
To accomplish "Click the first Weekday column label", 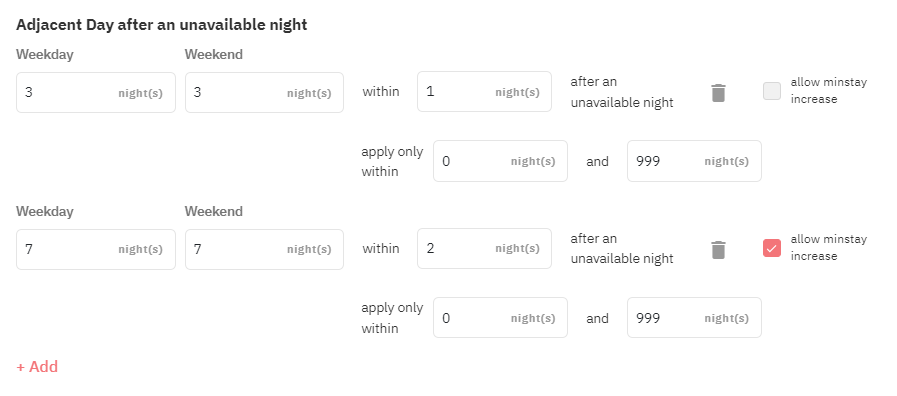I will [45, 54].
